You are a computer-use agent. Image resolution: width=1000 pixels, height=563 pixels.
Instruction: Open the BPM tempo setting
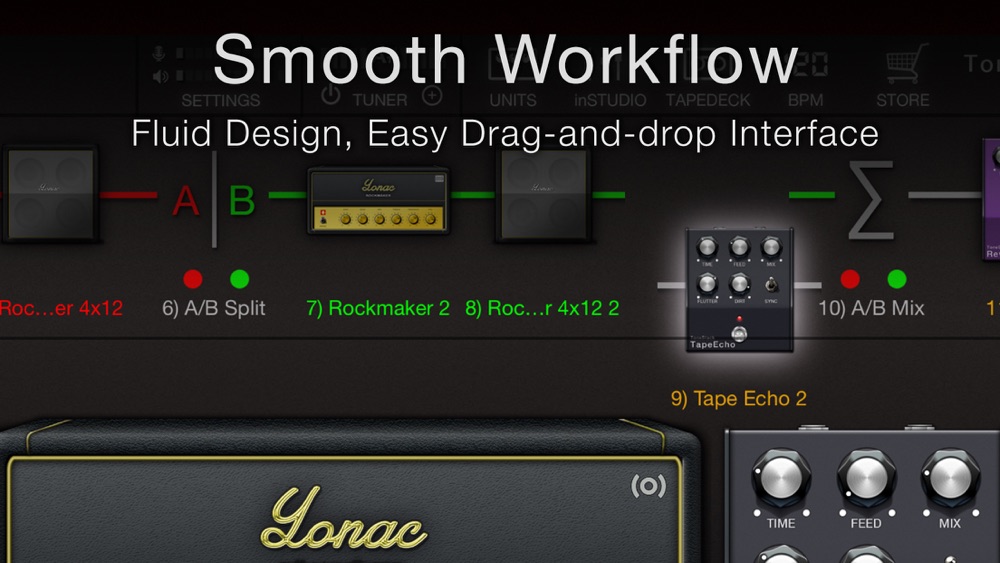[x=805, y=100]
